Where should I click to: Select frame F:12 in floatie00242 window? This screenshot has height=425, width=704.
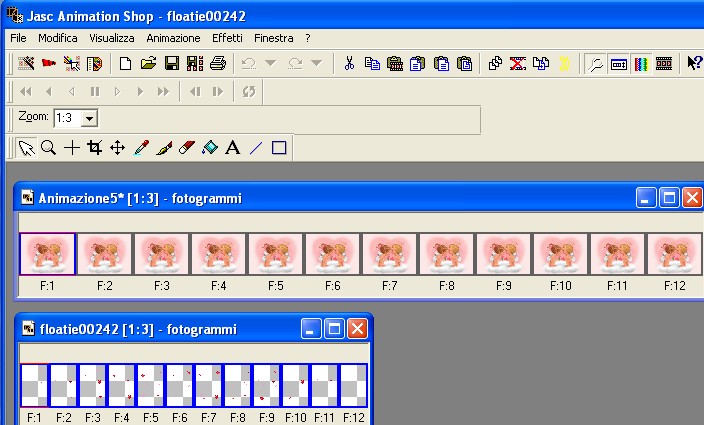(x=353, y=386)
